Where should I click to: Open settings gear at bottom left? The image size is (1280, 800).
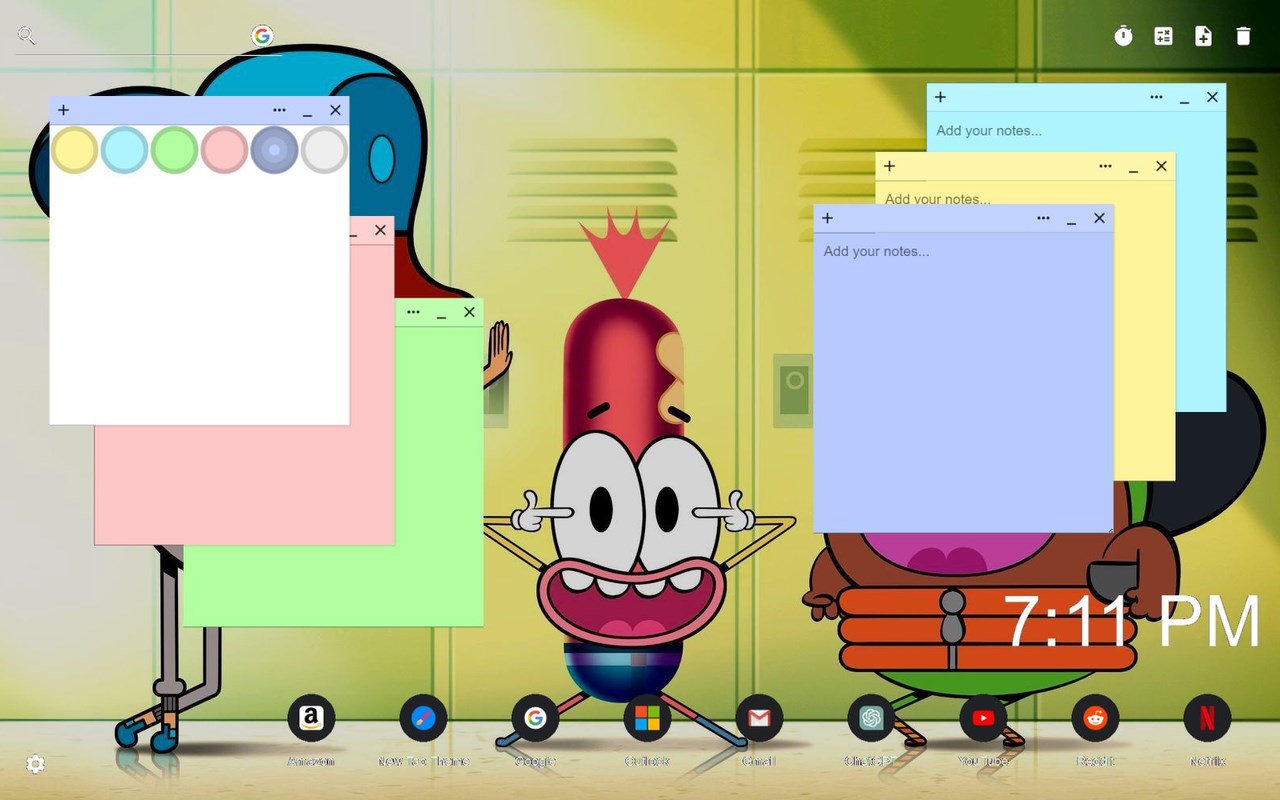tap(35, 764)
